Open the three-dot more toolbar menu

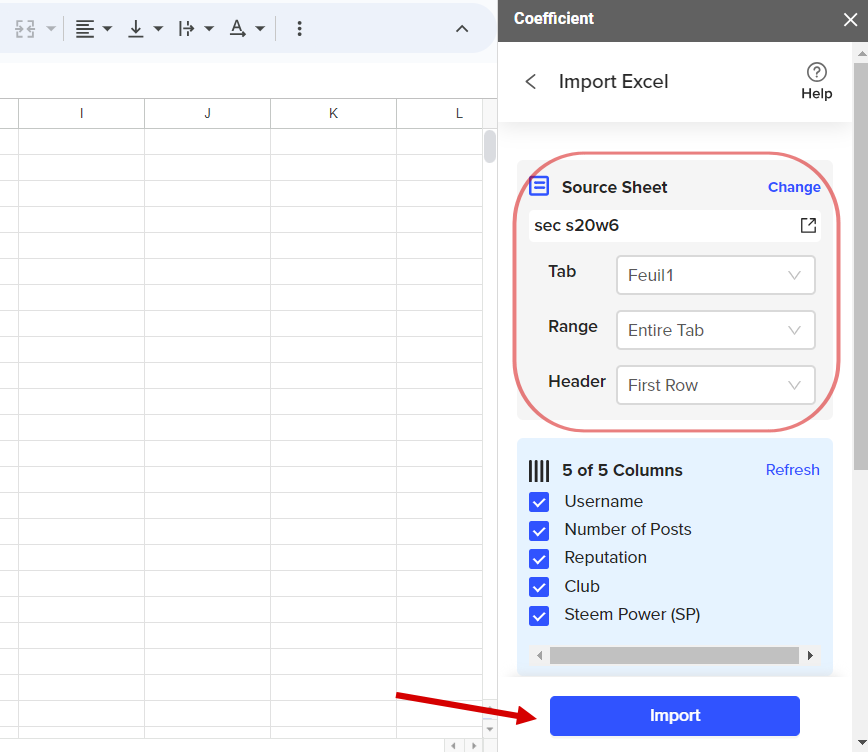[299, 29]
